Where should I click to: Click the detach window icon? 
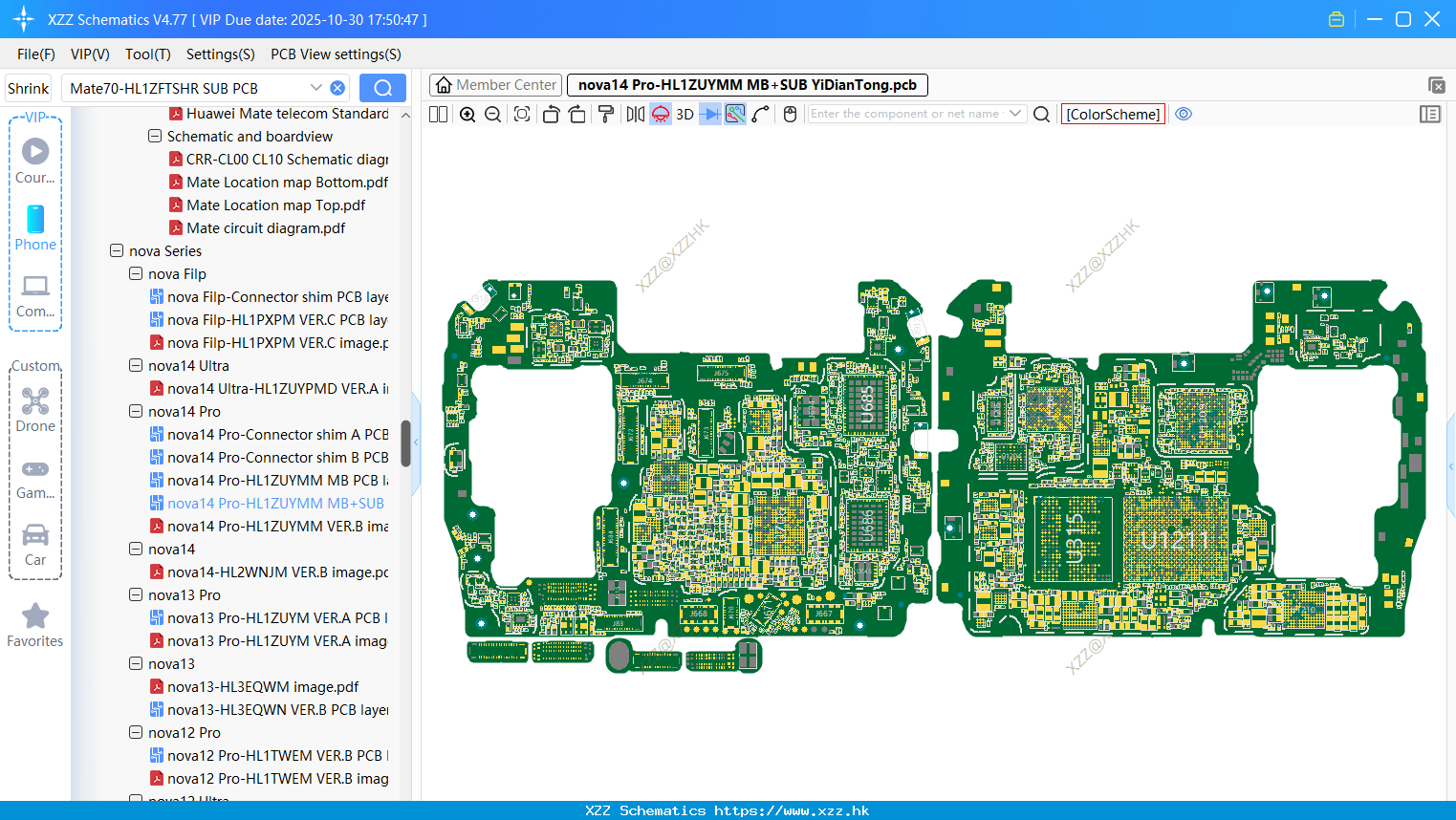(x=1436, y=85)
